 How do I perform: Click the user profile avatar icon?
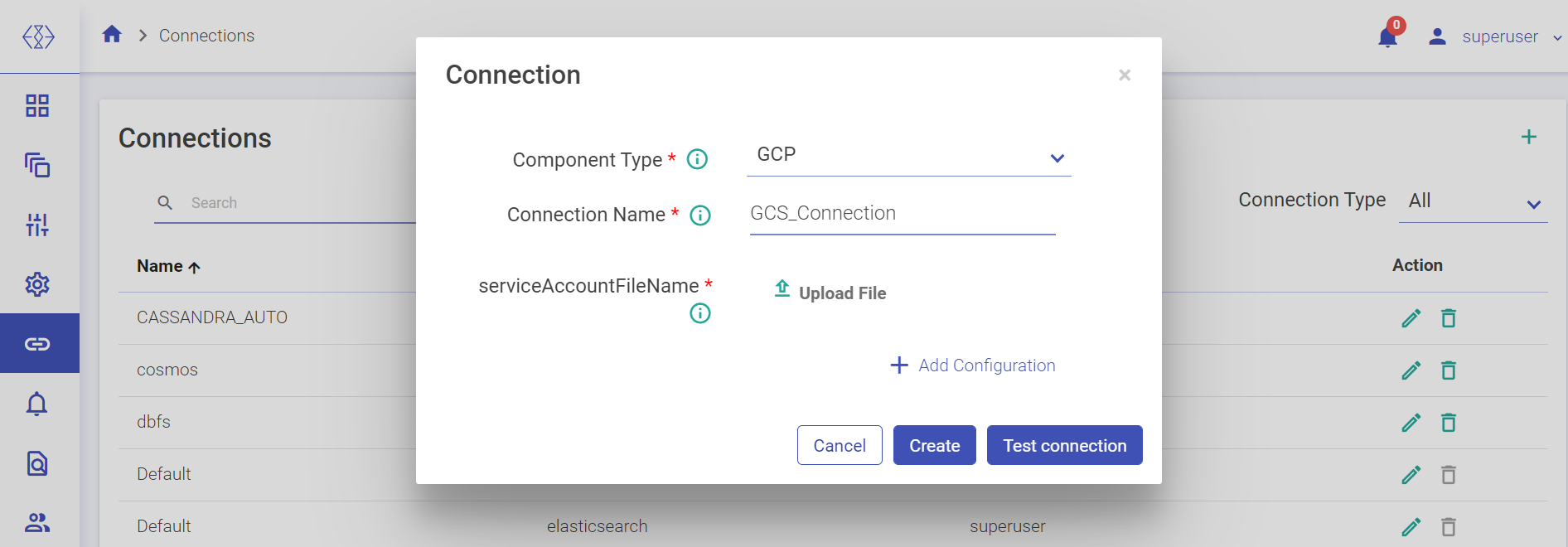pos(1438,36)
